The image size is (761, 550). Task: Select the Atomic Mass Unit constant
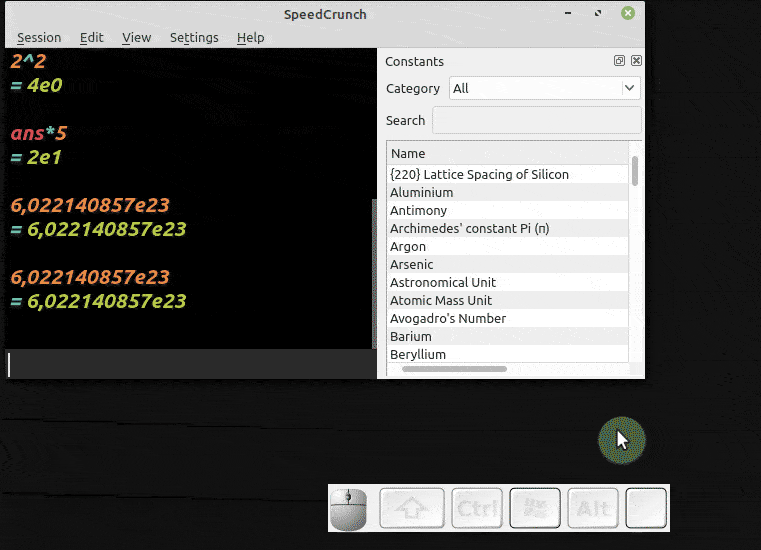click(508, 300)
